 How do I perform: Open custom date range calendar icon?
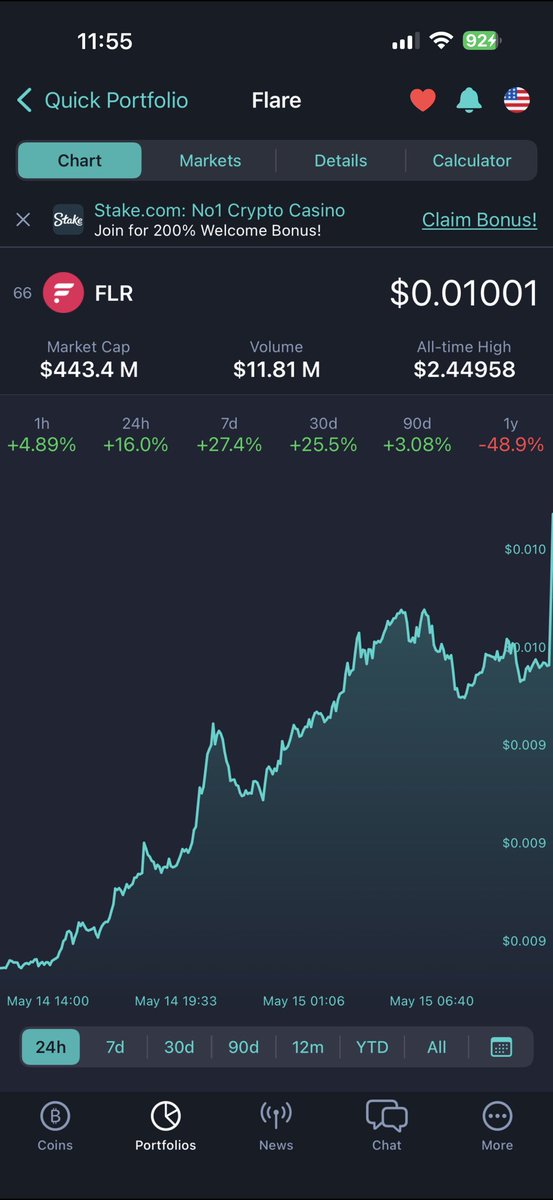(x=502, y=1047)
